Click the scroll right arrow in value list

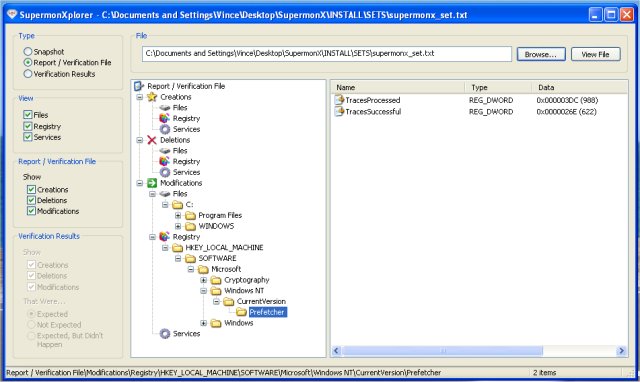coord(621,351)
